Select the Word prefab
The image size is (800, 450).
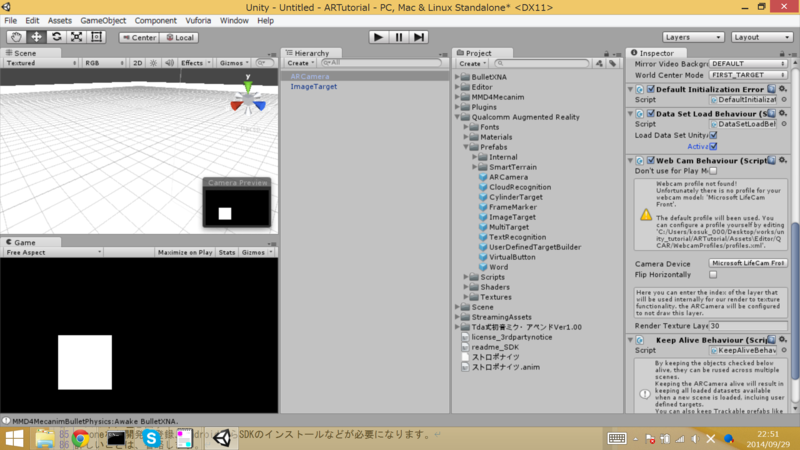[x=498, y=267]
